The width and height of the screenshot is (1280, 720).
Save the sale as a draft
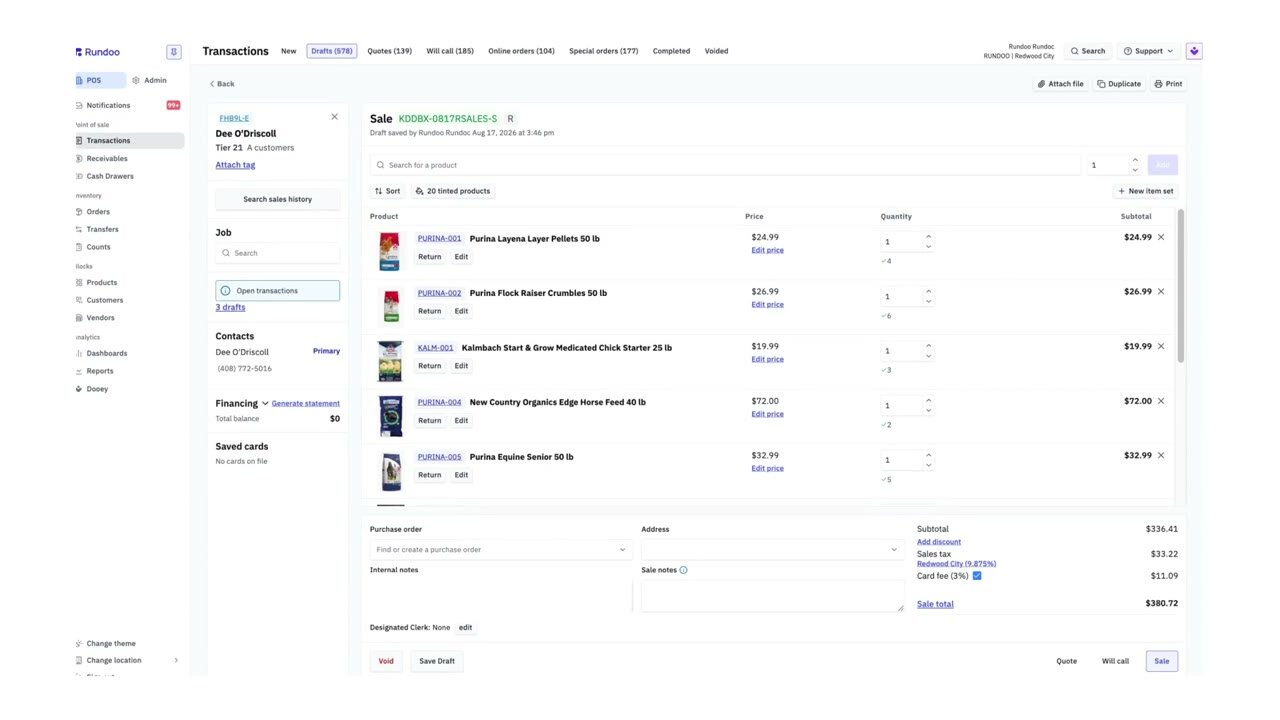(x=437, y=661)
